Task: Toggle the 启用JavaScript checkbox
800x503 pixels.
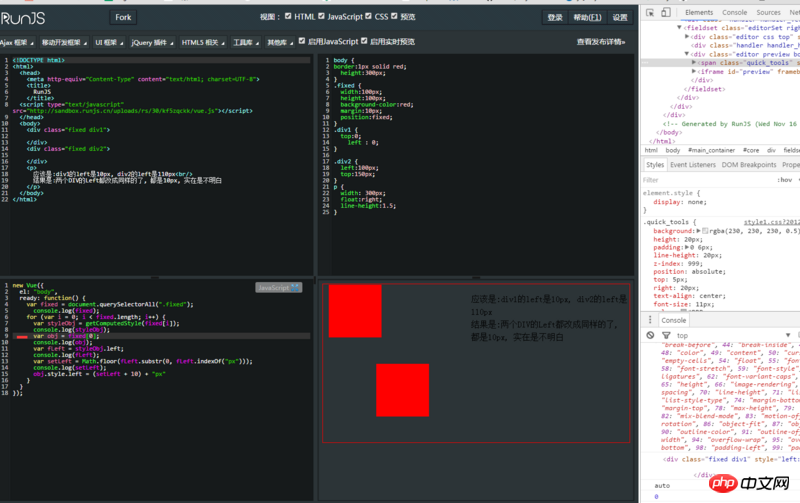Action: [x=302, y=42]
